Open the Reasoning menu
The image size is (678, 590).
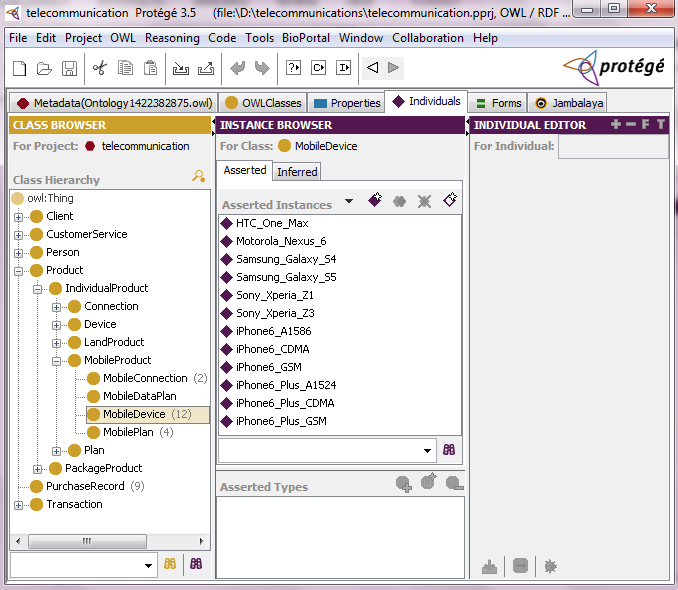tap(172, 38)
